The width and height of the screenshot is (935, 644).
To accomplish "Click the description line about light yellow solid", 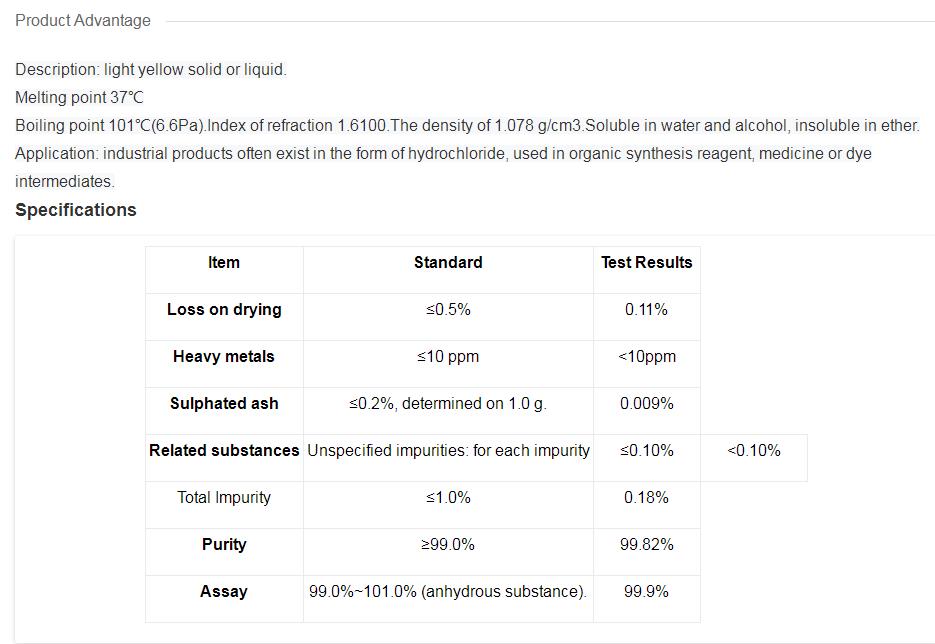I will click(151, 70).
